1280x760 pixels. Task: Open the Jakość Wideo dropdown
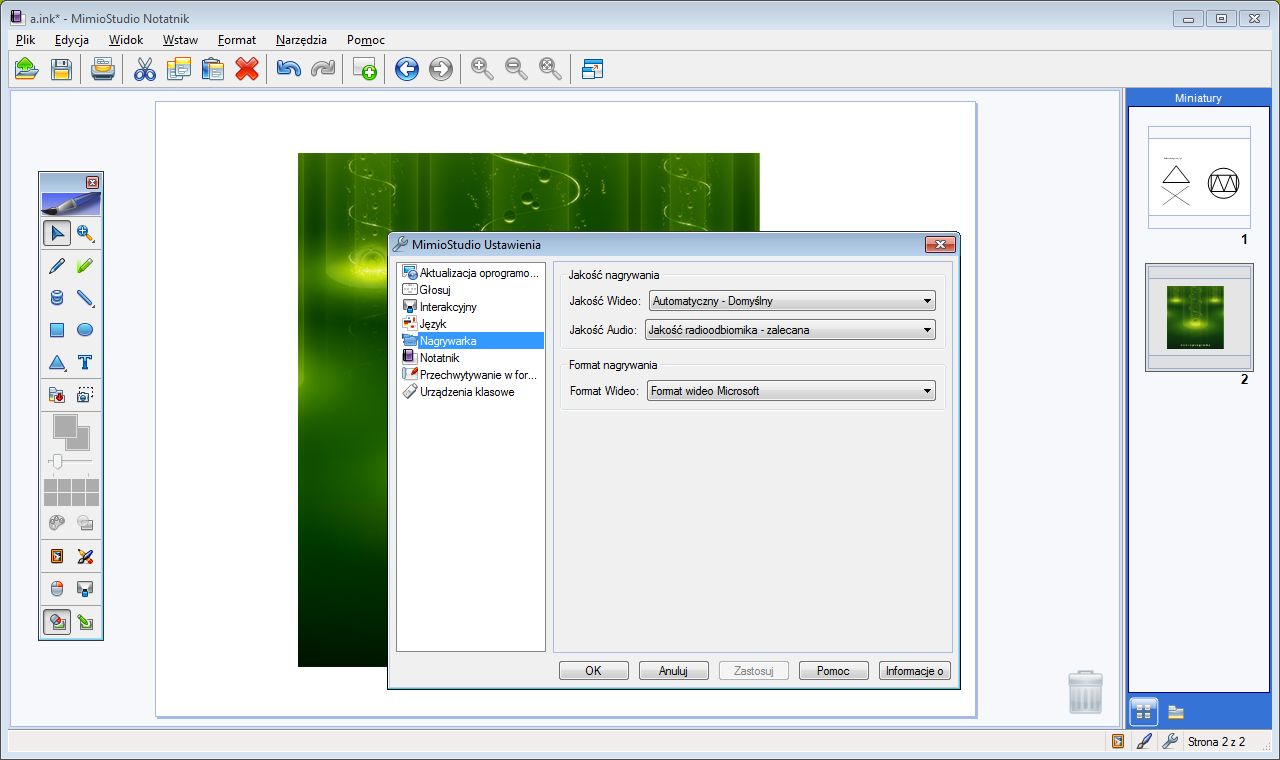coord(792,301)
